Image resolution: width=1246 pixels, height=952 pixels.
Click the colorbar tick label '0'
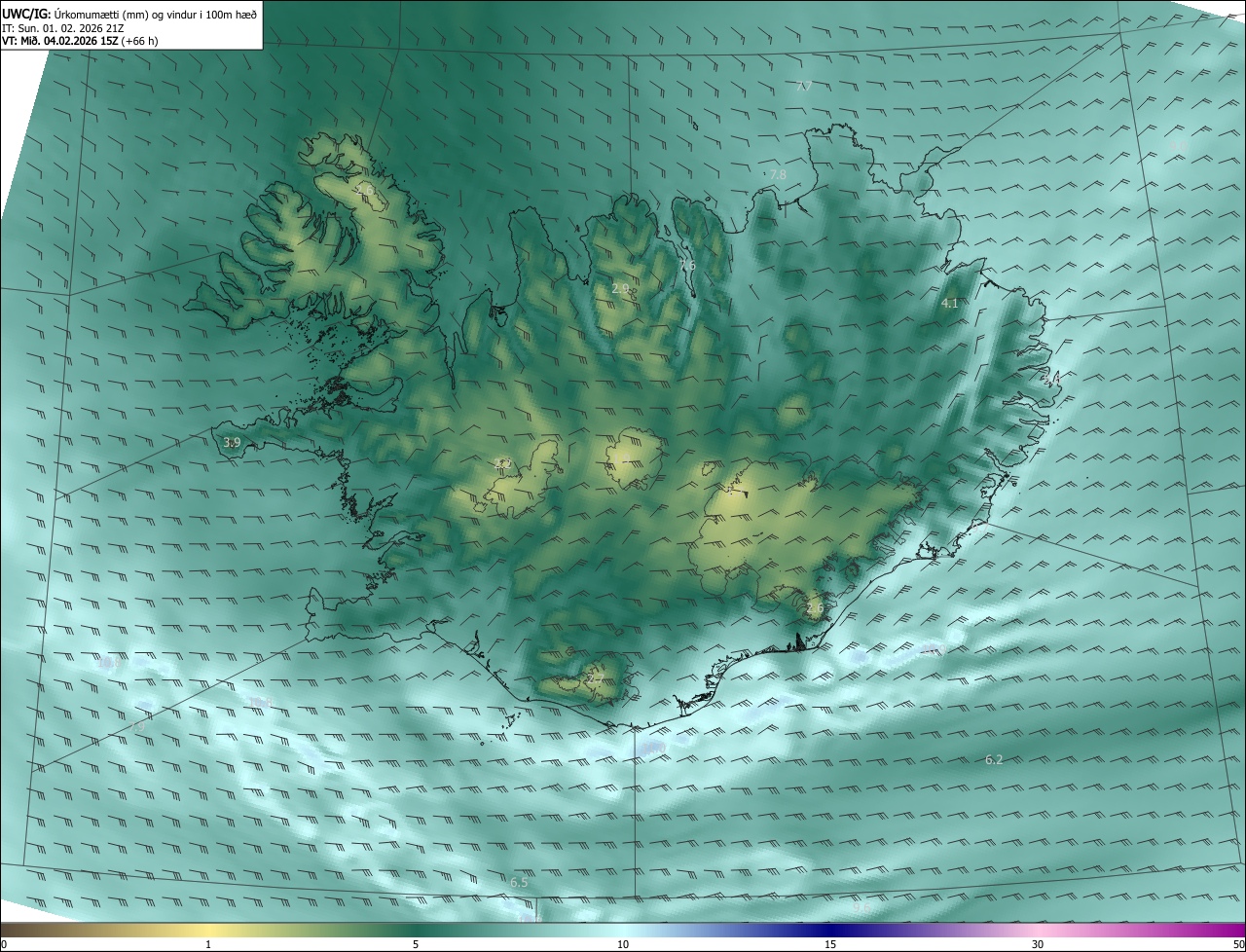click(x=4, y=944)
